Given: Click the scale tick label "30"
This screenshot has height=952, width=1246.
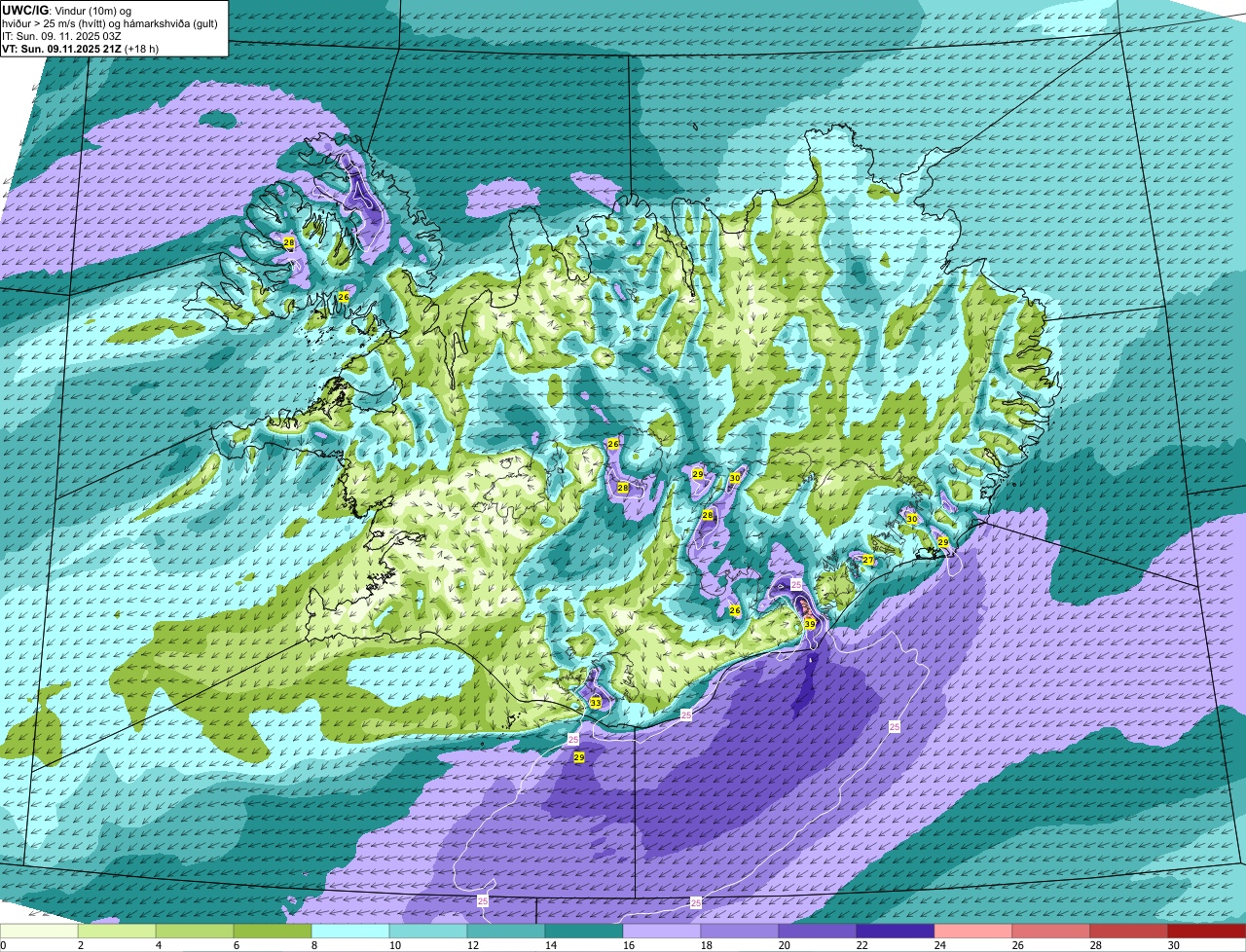Looking at the screenshot, I should coord(1174,945).
